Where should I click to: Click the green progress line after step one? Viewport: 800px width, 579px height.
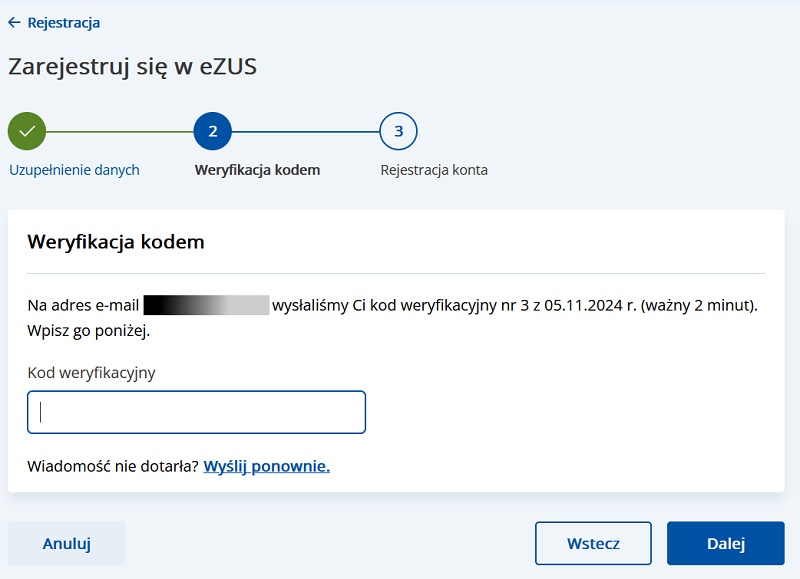pyautogui.click(x=120, y=132)
